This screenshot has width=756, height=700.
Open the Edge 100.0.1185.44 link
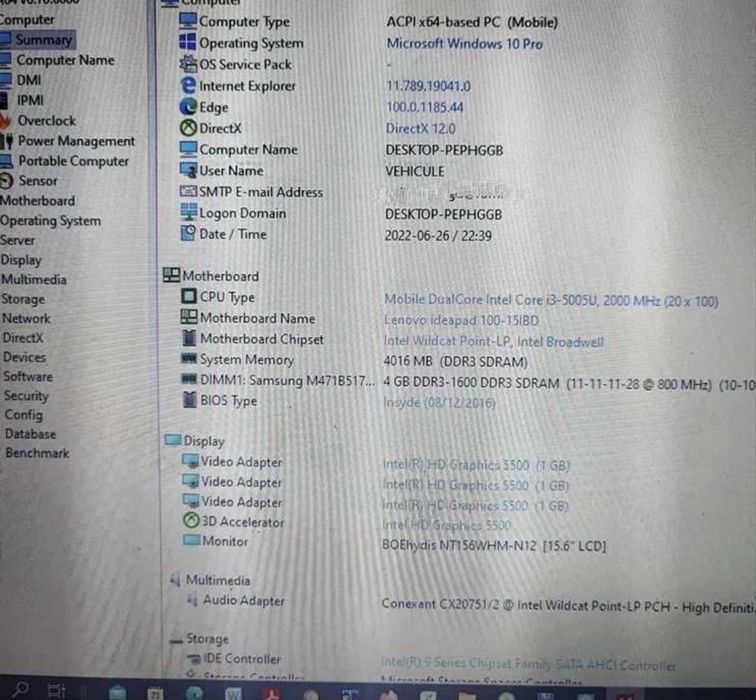pos(425,107)
